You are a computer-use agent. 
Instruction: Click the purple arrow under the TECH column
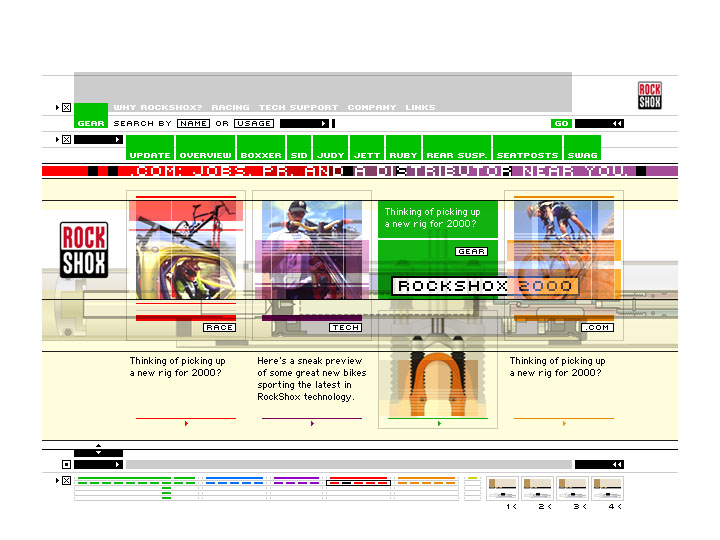tap(312, 423)
